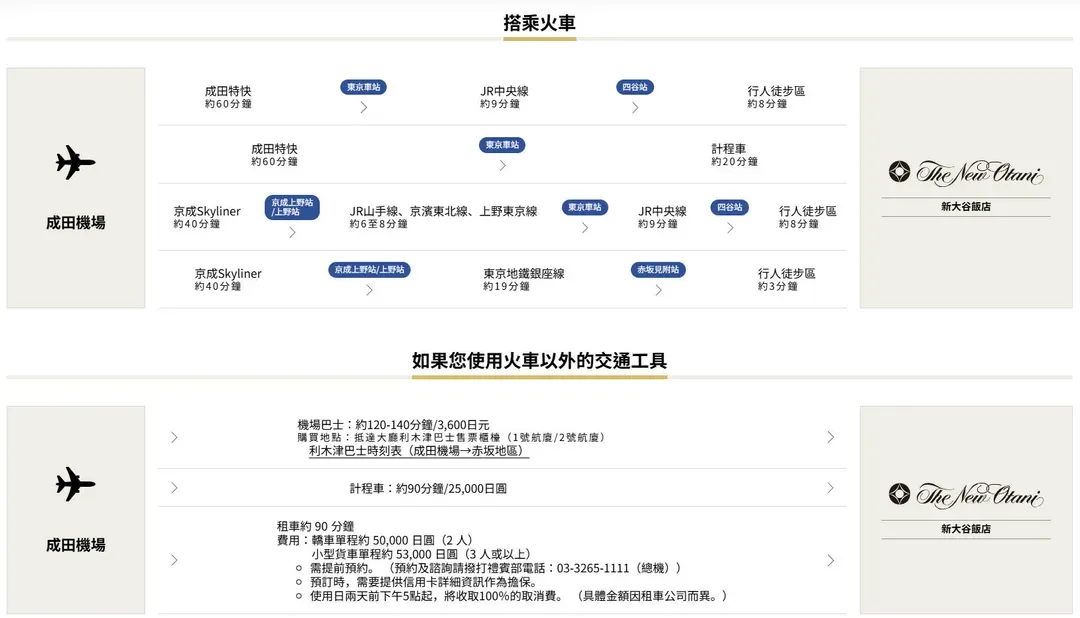Click the airplane icon in the non-train transport section
The width and height of the screenshot is (1080, 618).
[75, 484]
